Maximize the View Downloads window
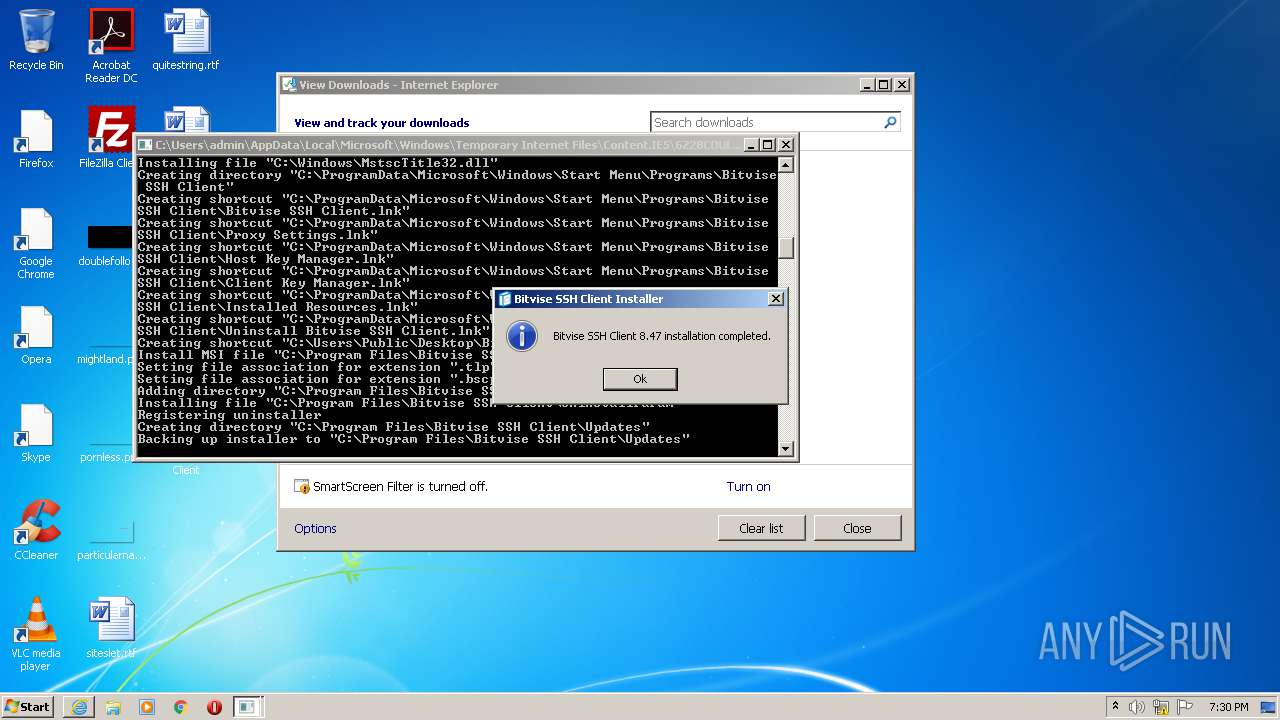 pyautogui.click(x=883, y=85)
